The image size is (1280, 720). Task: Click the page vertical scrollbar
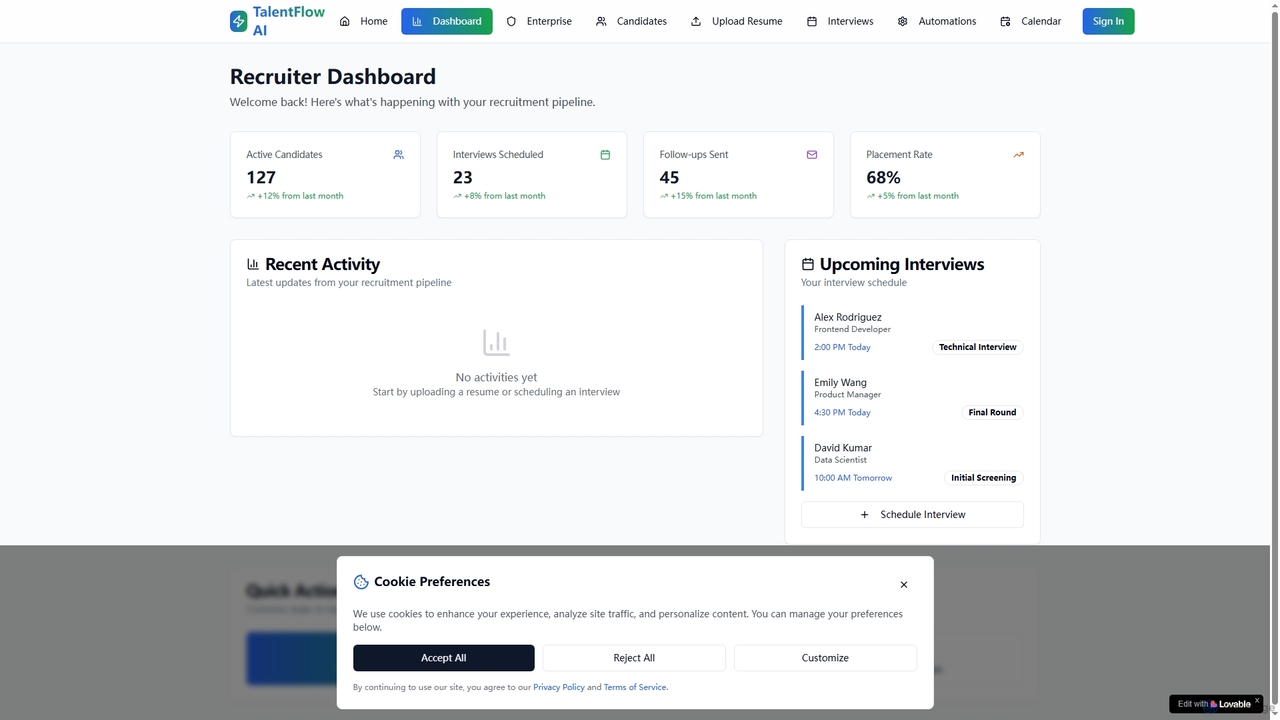(x=1275, y=360)
